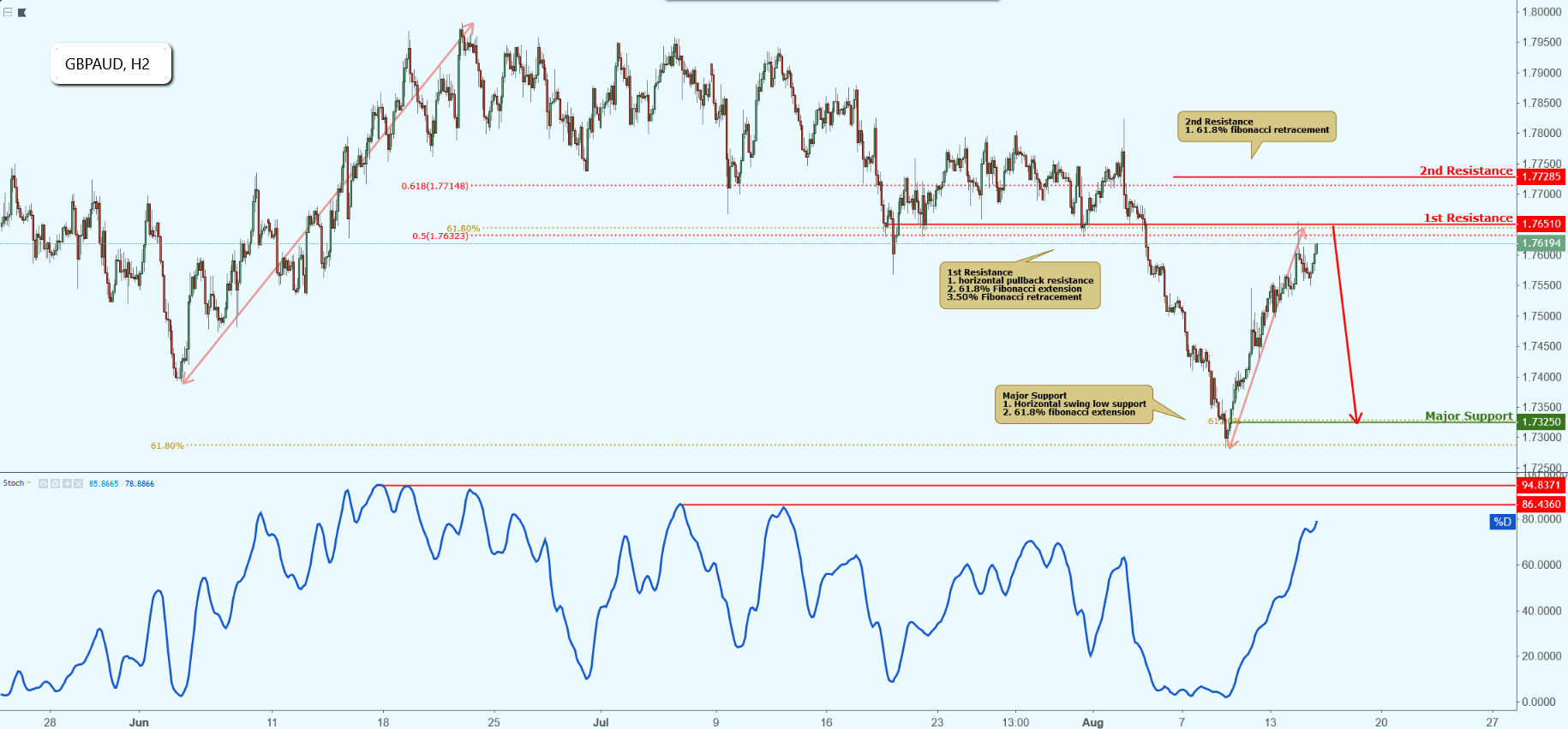This screenshot has height=729, width=1568.
Task: Select the '2nd Resistance' line label
Action: tap(1466, 170)
